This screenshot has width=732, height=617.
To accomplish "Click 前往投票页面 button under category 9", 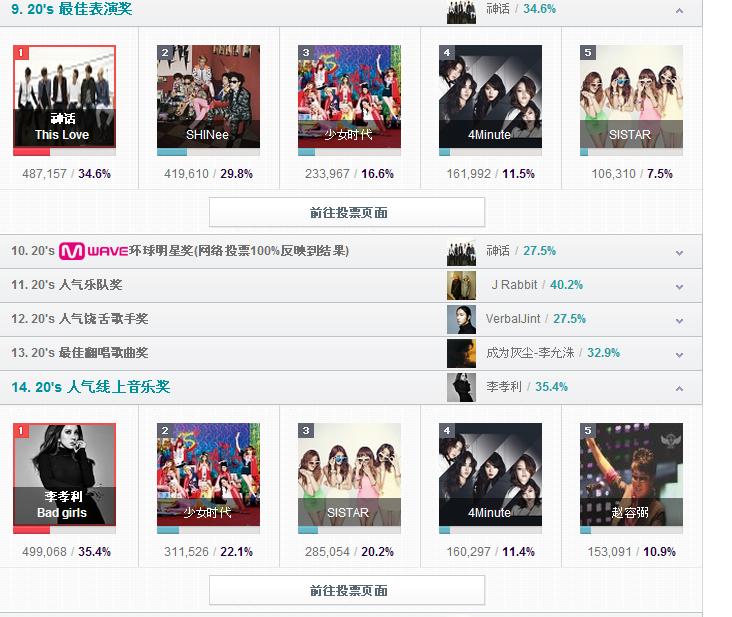I will (x=347, y=212).
